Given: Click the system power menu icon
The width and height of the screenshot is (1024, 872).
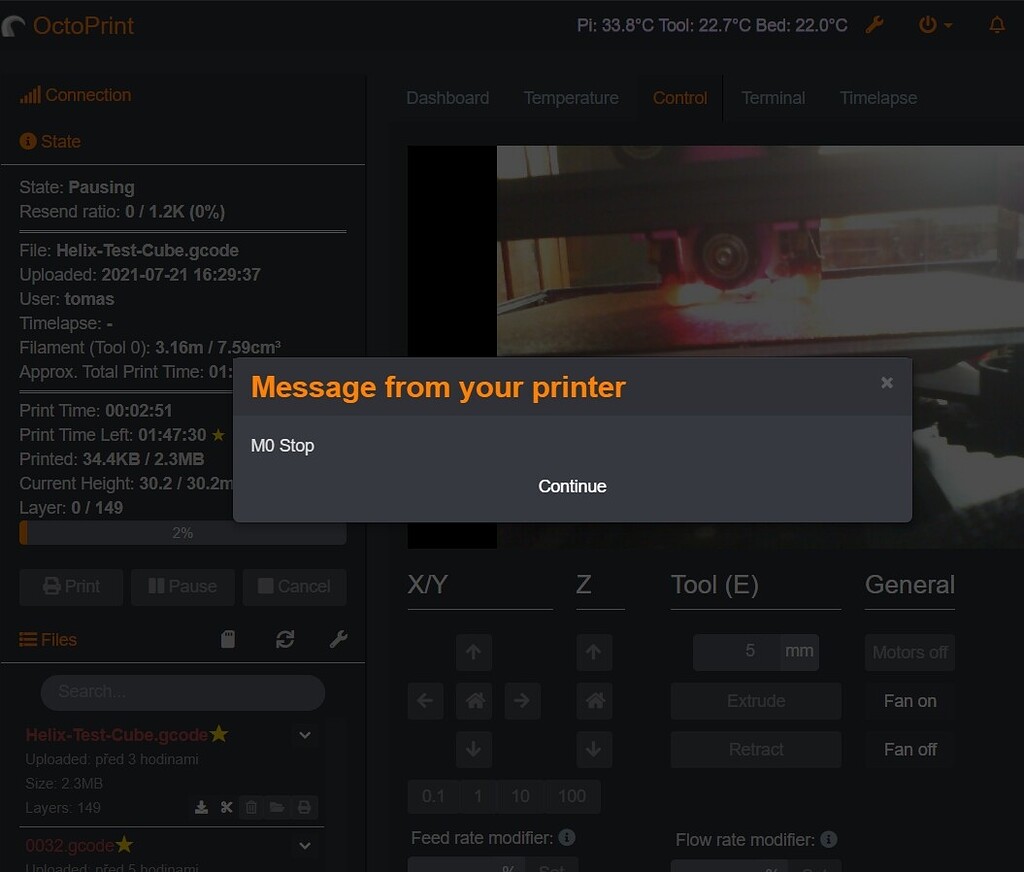Looking at the screenshot, I should [929, 25].
